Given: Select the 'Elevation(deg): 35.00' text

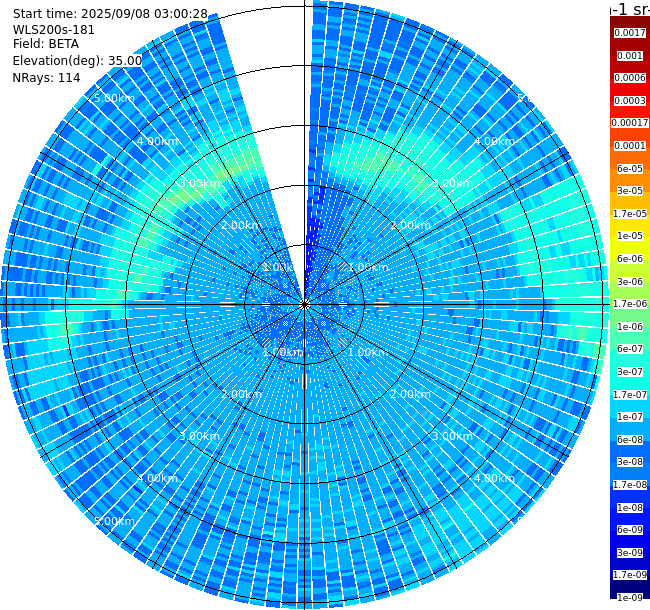Looking at the screenshot, I should coord(77,61).
